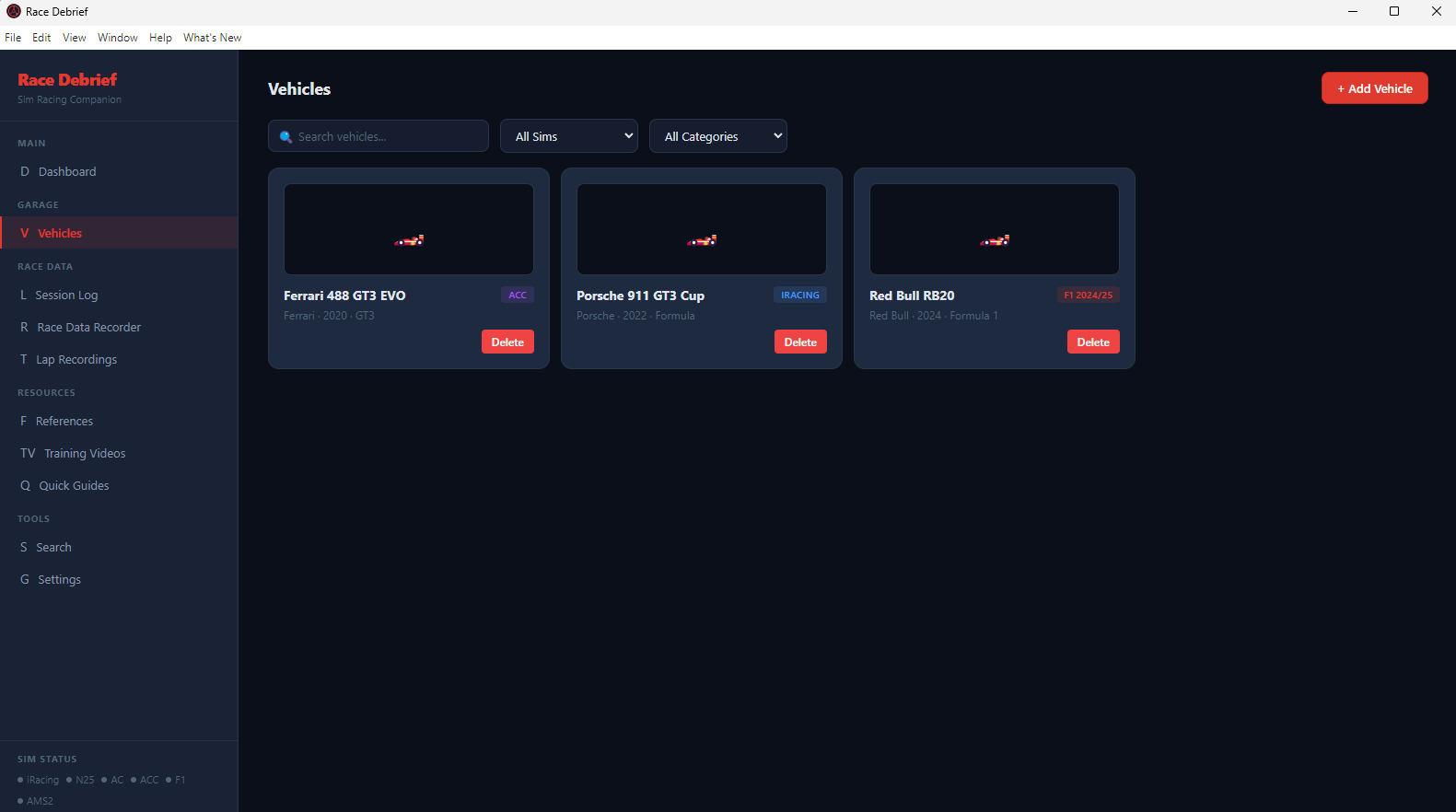Click the Race Debrief app icon in title bar
This screenshot has height=812, width=1456.
(x=13, y=12)
